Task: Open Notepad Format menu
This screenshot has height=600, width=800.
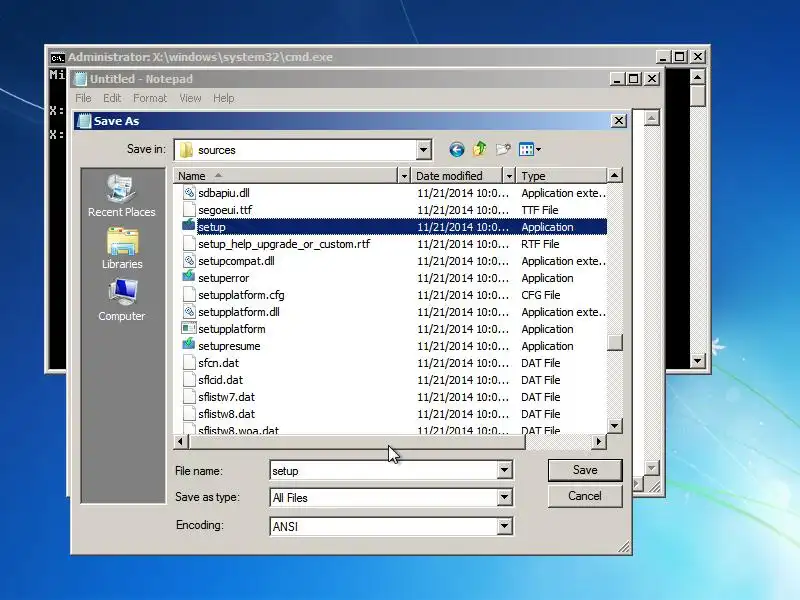Action: click(150, 98)
